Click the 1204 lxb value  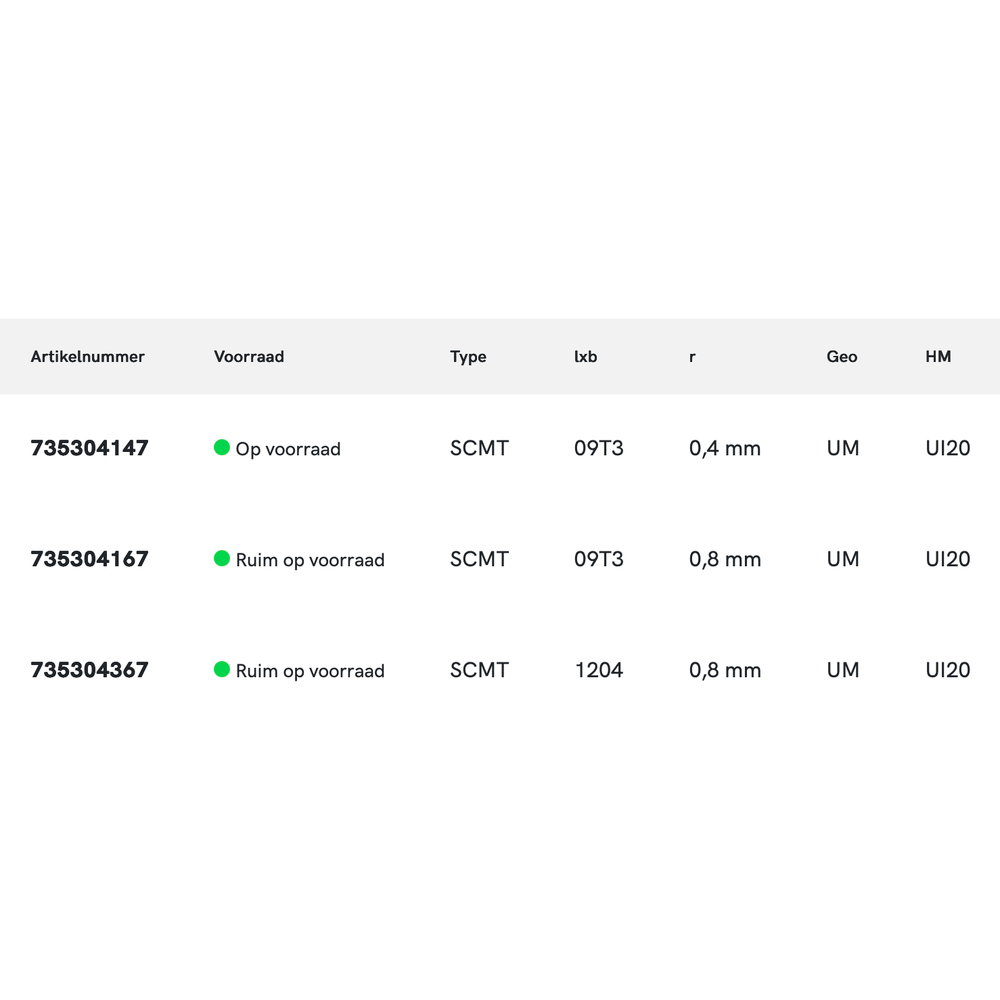coord(599,670)
